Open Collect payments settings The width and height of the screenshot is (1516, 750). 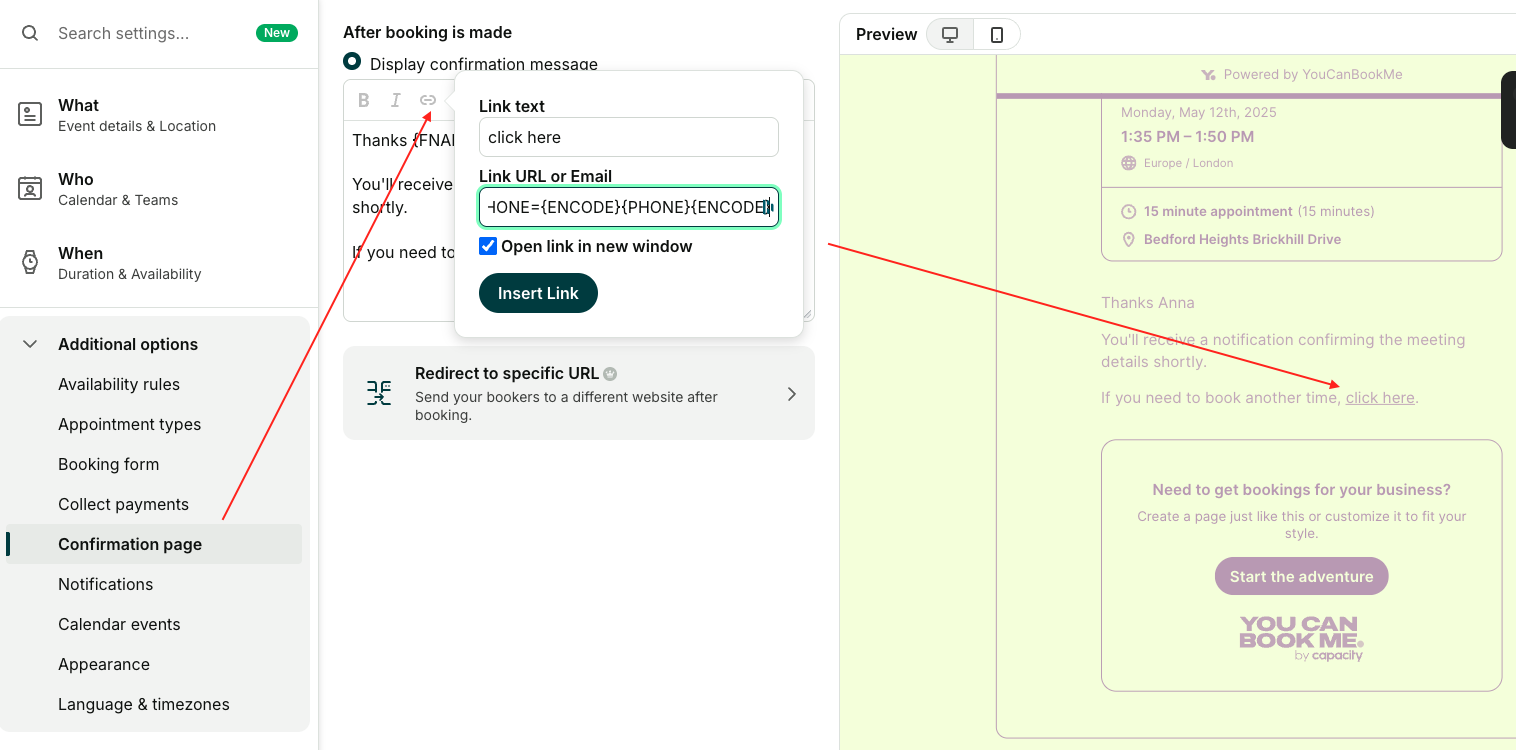click(x=124, y=504)
